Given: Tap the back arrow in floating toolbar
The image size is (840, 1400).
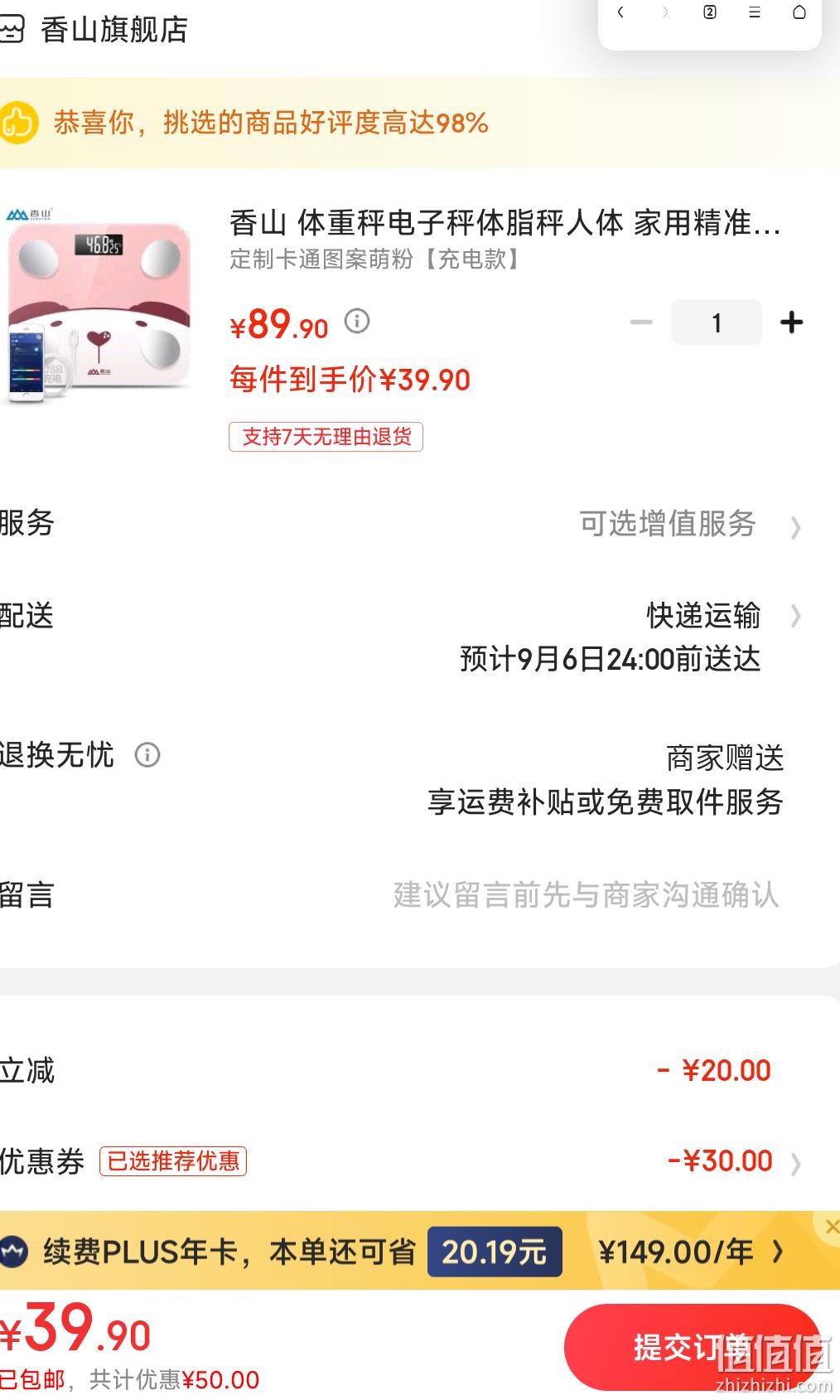Looking at the screenshot, I should (620, 12).
